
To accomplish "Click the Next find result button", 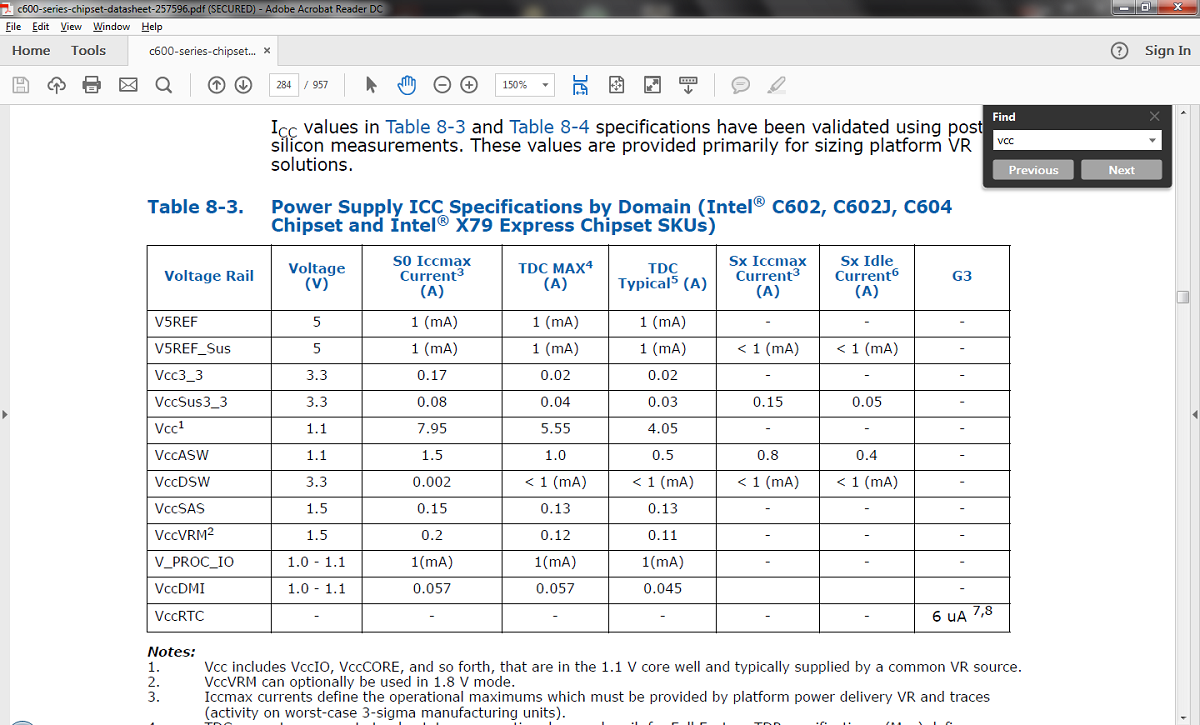I will 1121,170.
